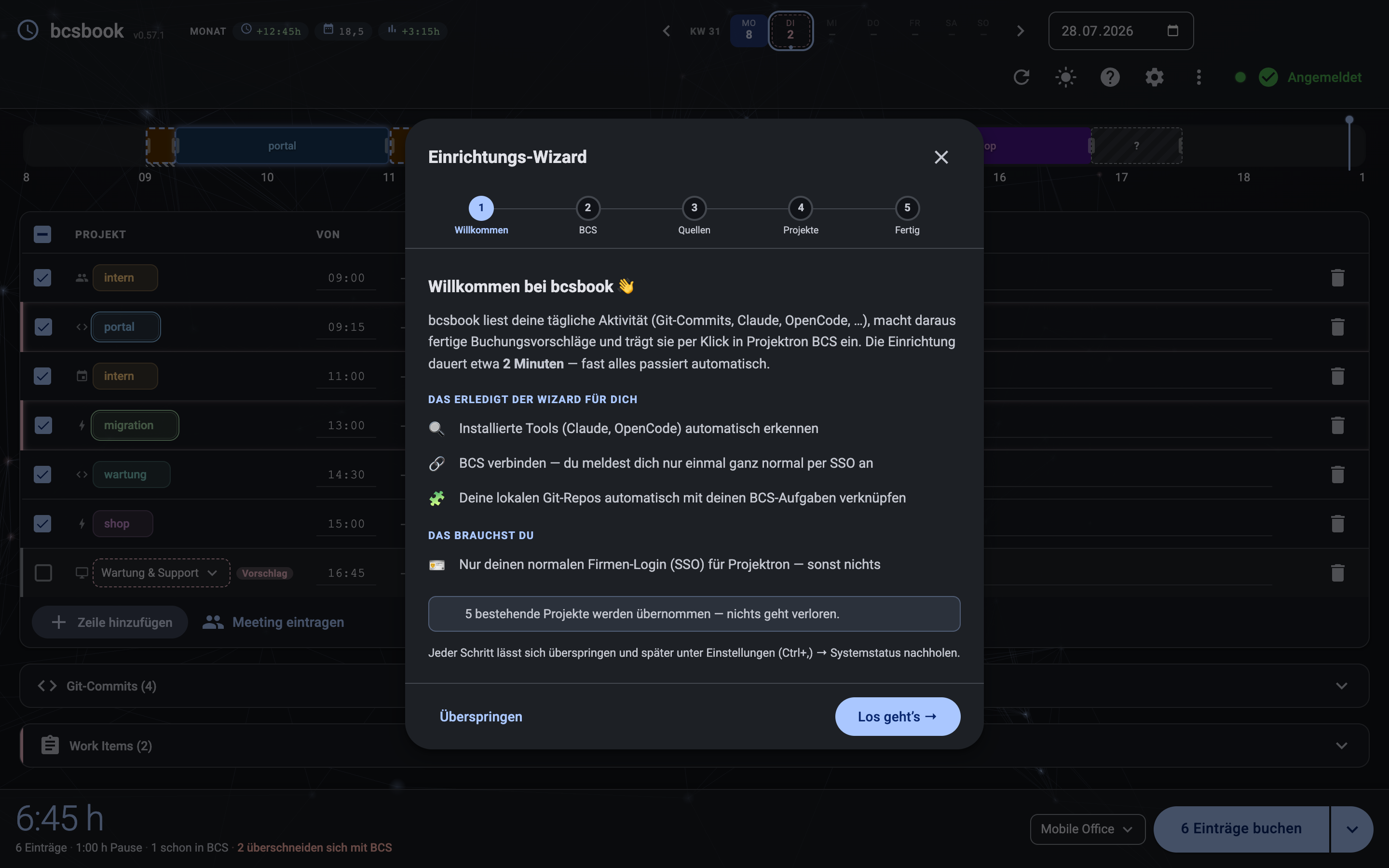
Task: Uncheck the portal row checkbox
Action: tap(43, 326)
